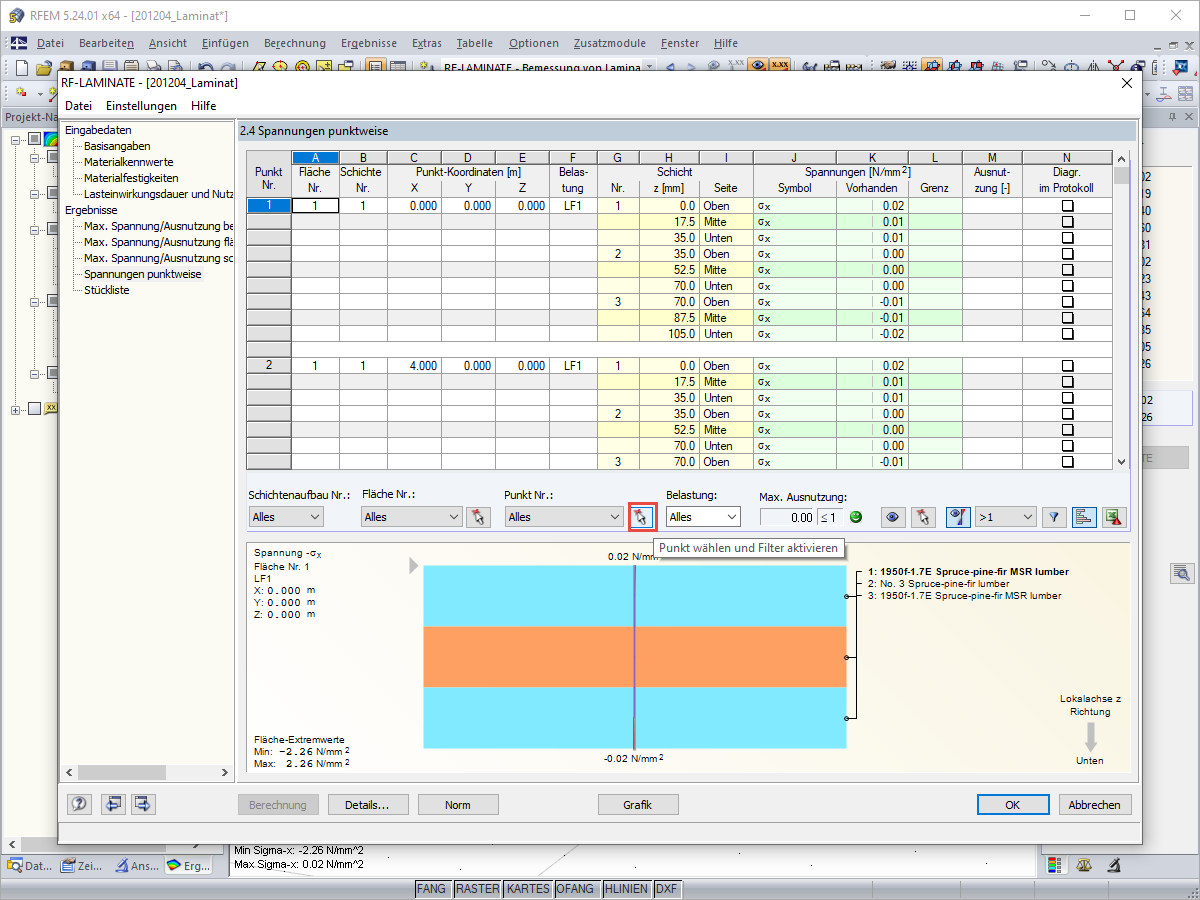
Task: Click the Grafik button
Action: [638, 804]
